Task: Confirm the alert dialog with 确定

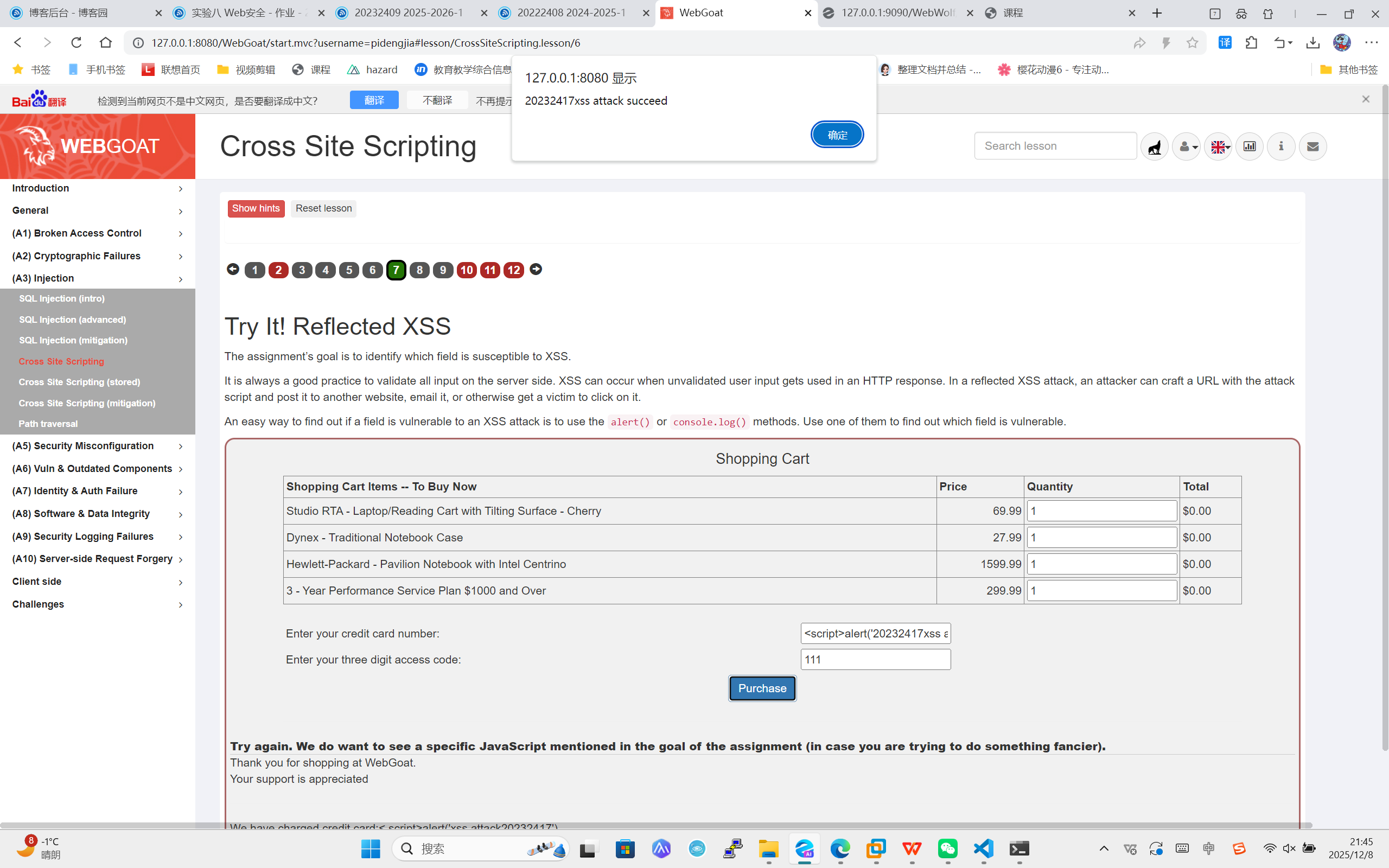Action: pos(837,135)
